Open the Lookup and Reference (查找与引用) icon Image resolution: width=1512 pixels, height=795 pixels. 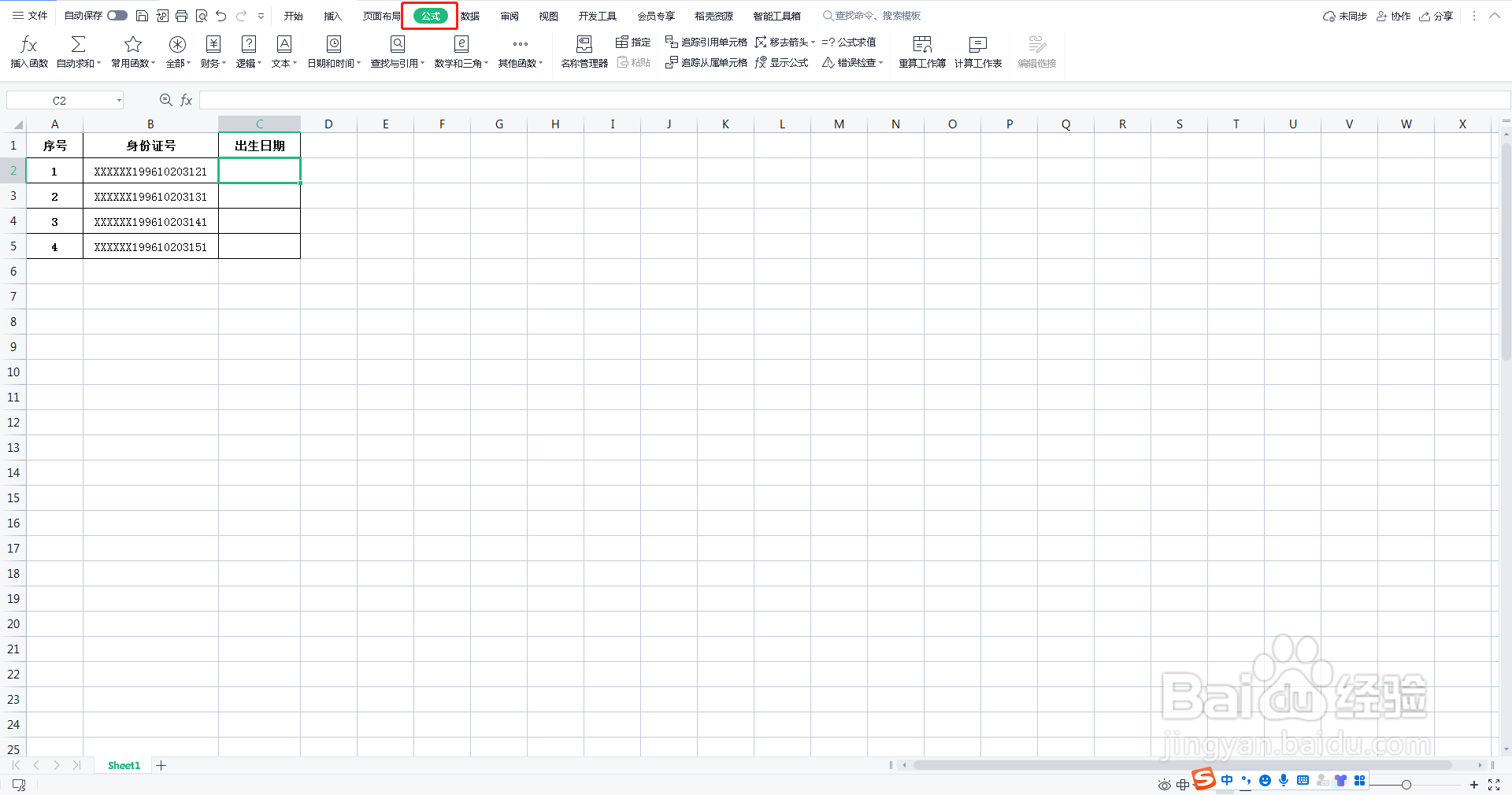(x=398, y=45)
